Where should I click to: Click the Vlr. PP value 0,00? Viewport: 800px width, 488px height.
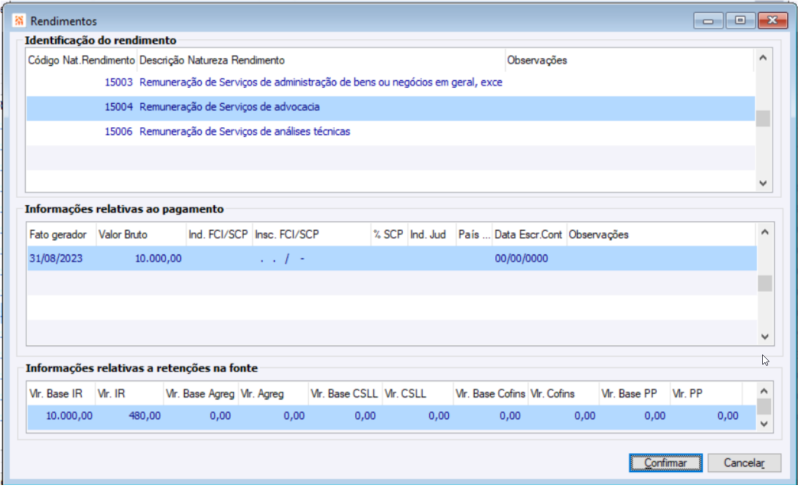point(728,416)
